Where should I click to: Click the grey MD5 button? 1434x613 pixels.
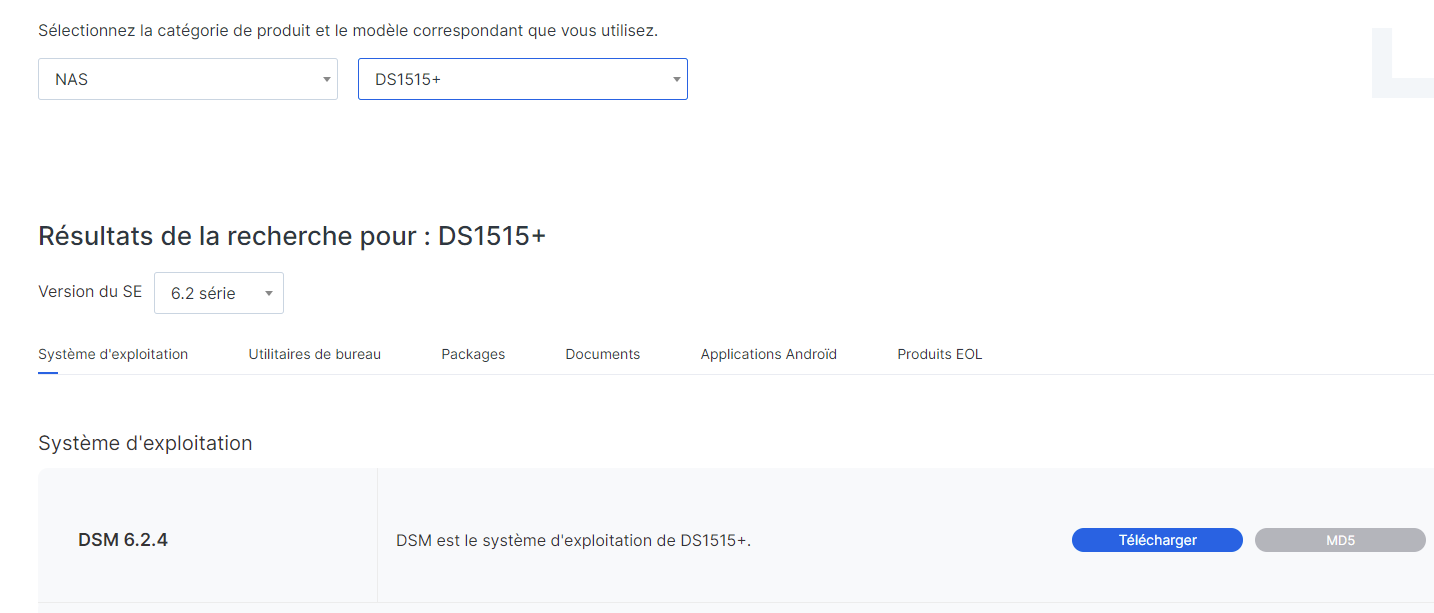point(1339,540)
